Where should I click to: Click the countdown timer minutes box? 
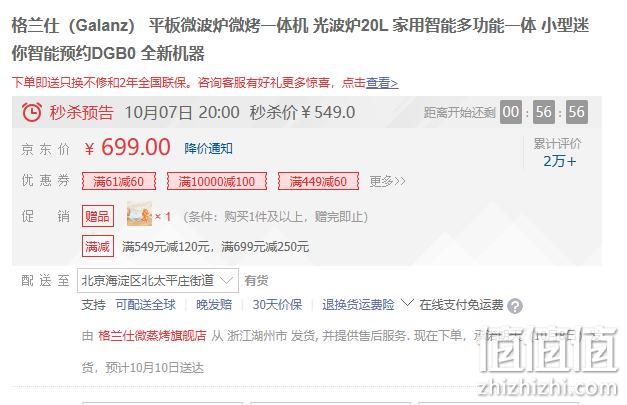544,112
